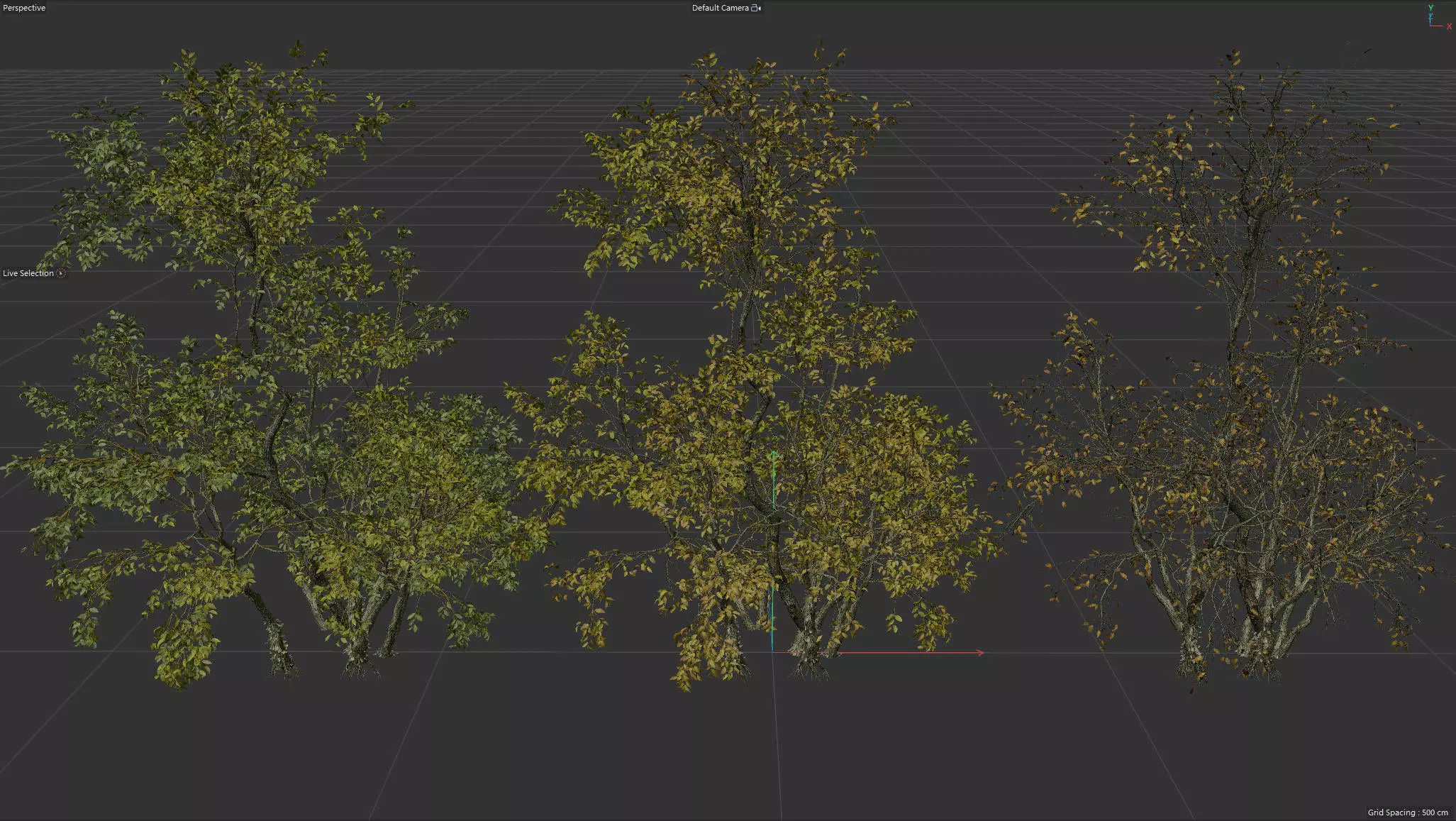Screen dimensions: 1456x821
Task: Click the Grid Spacing : 500 cm readout
Action: point(1408,812)
